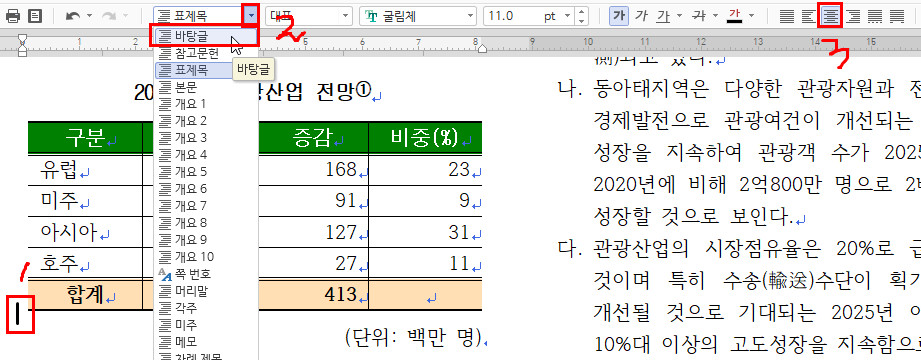Click the redo arrow icon
This screenshot has width=921, height=360.
[109, 16]
